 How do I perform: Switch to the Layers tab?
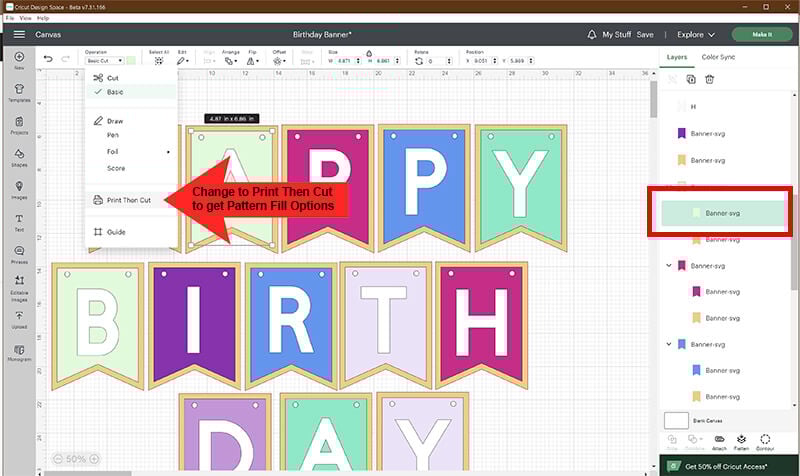click(x=677, y=57)
